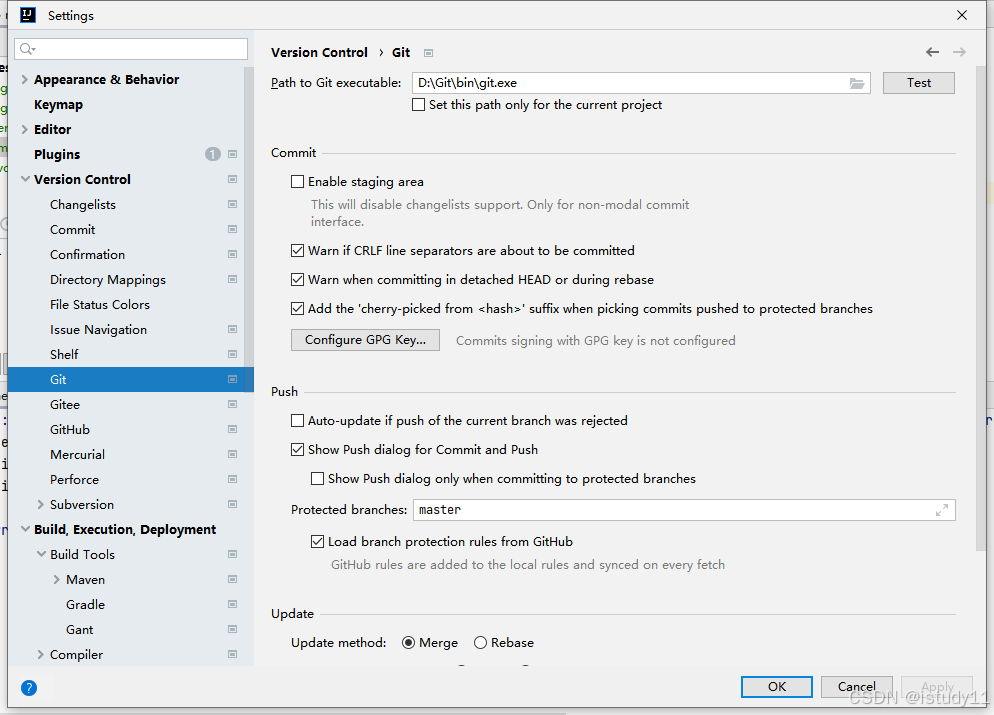994x715 pixels.
Task: Toggle Warn if CRLF line separators checkbox
Action: (297, 250)
